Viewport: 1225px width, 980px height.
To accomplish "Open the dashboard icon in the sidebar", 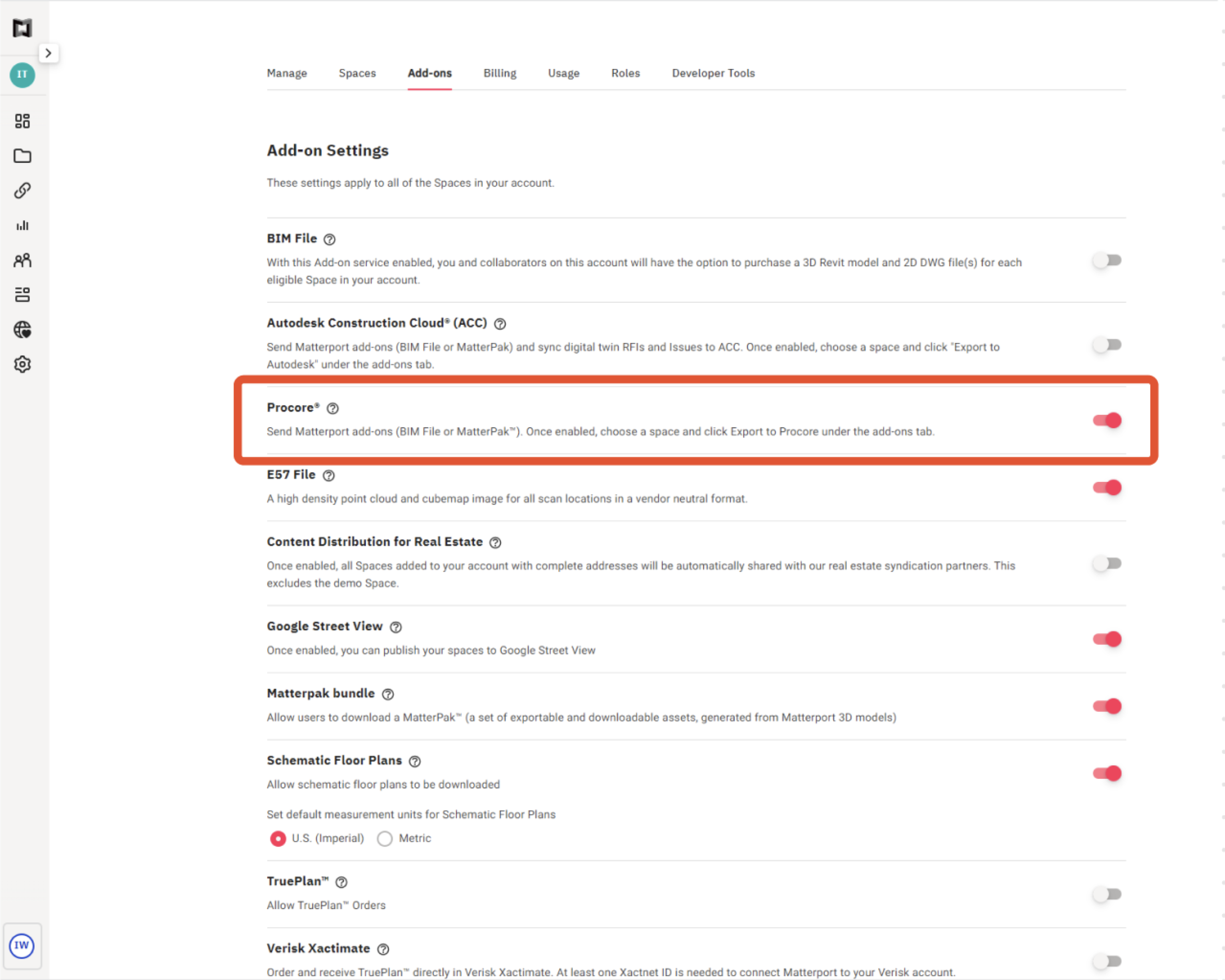I will [x=23, y=121].
